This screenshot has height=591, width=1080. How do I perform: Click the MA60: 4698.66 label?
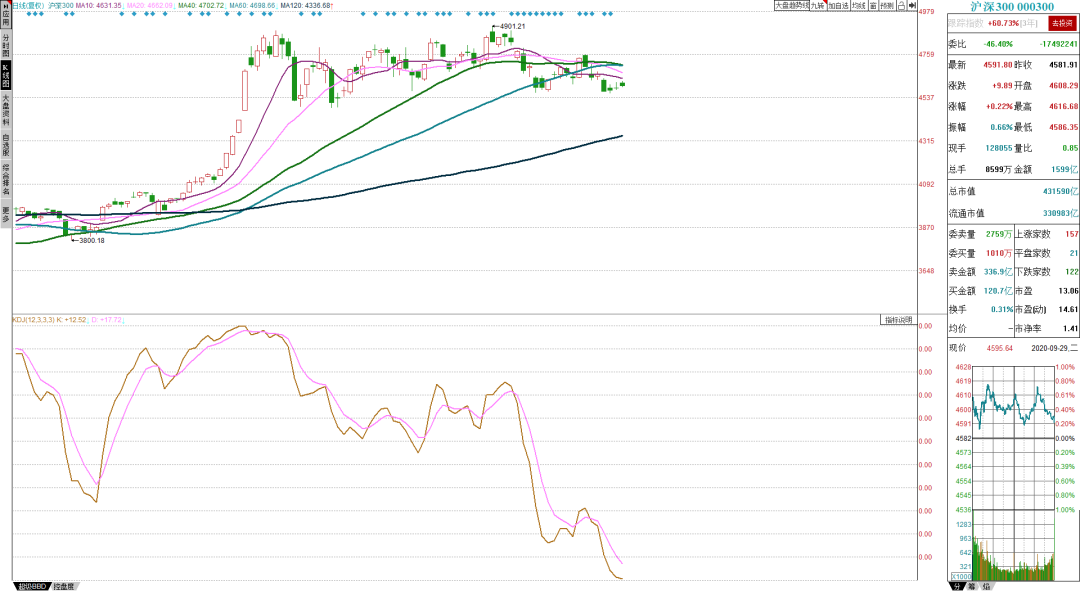point(252,6)
